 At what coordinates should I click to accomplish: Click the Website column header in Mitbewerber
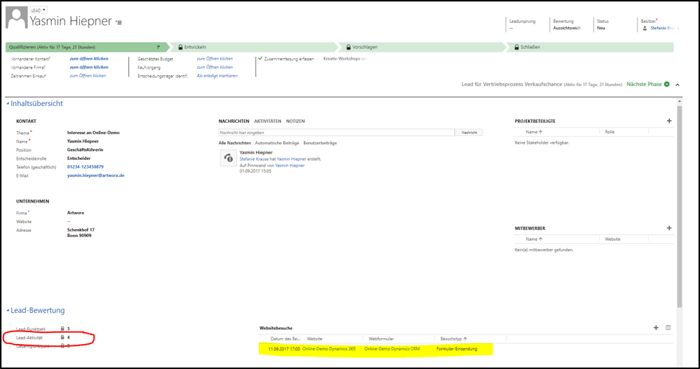[x=612, y=239]
